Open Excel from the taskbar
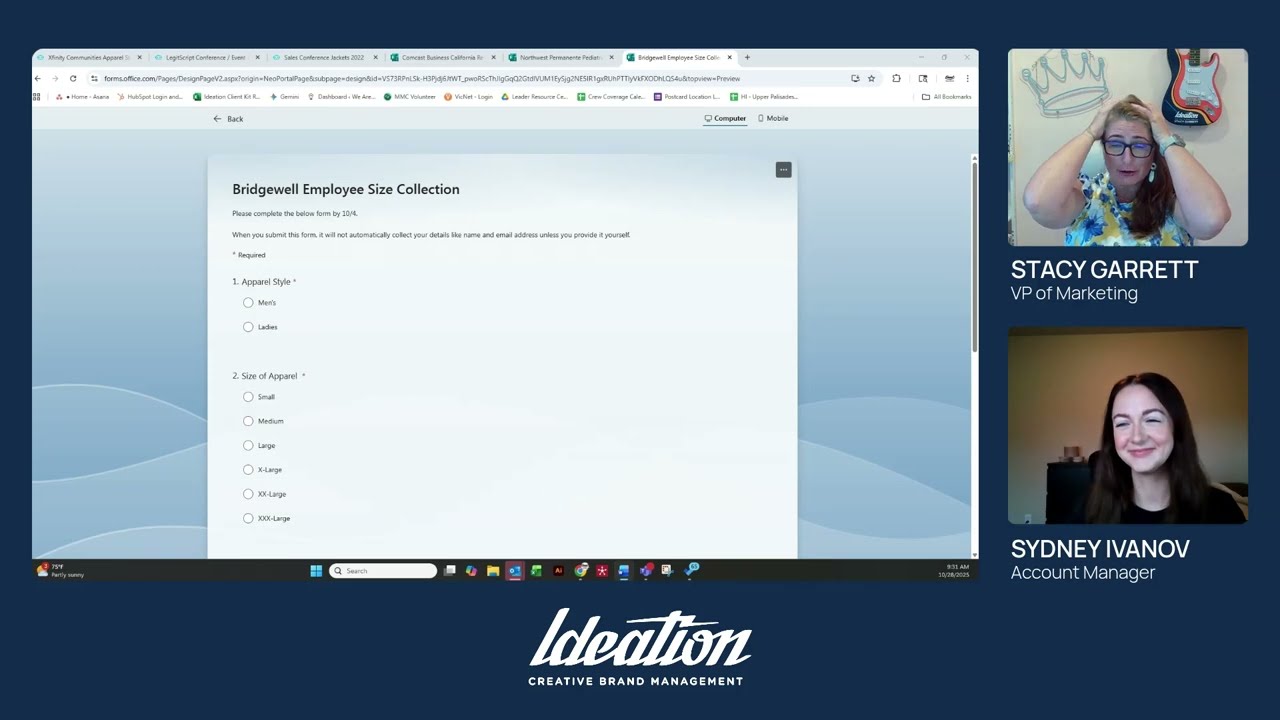 tap(537, 571)
